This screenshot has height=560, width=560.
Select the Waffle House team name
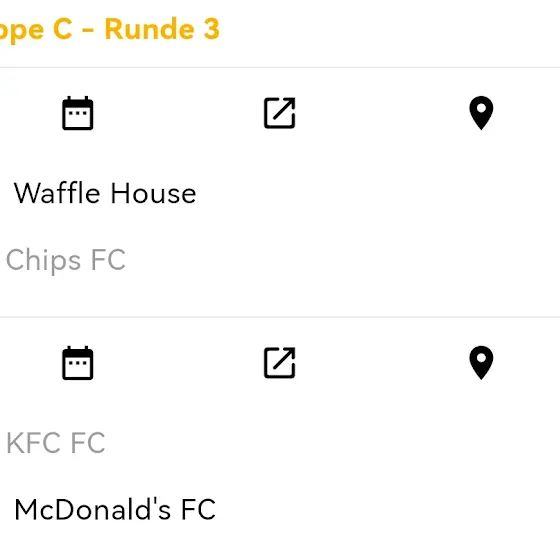105,193
